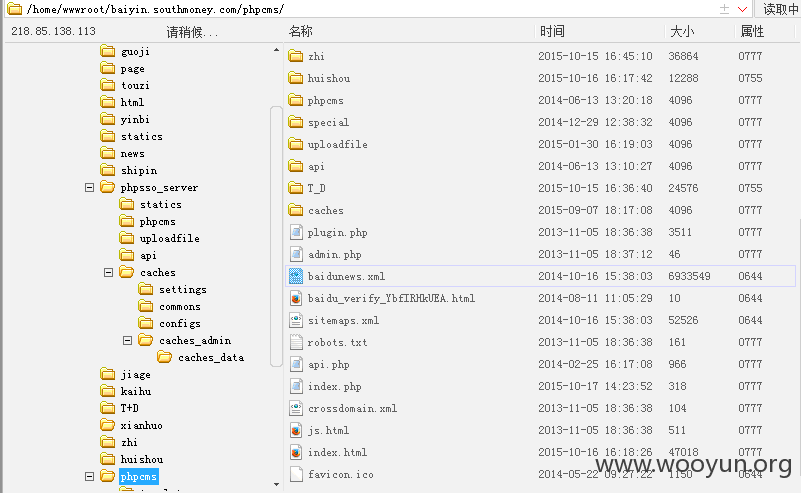Image resolution: width=801 pixels, height=493 pixels.
Task: Collapse the phpcms tree node at bottom
Action: click(x=89, y=476)
